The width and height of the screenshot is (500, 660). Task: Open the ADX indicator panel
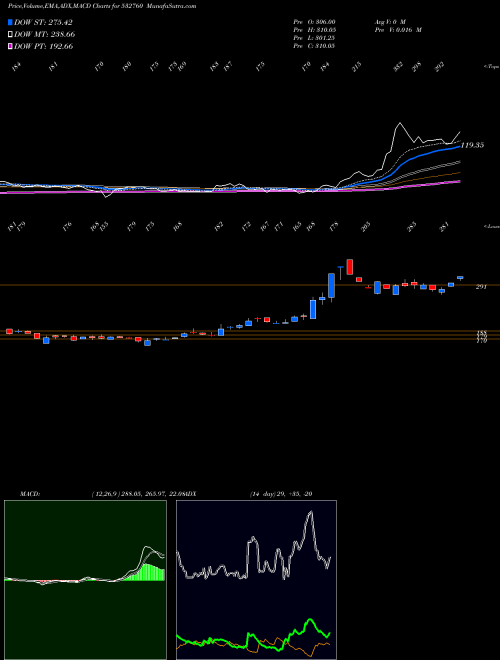[256, 580]
